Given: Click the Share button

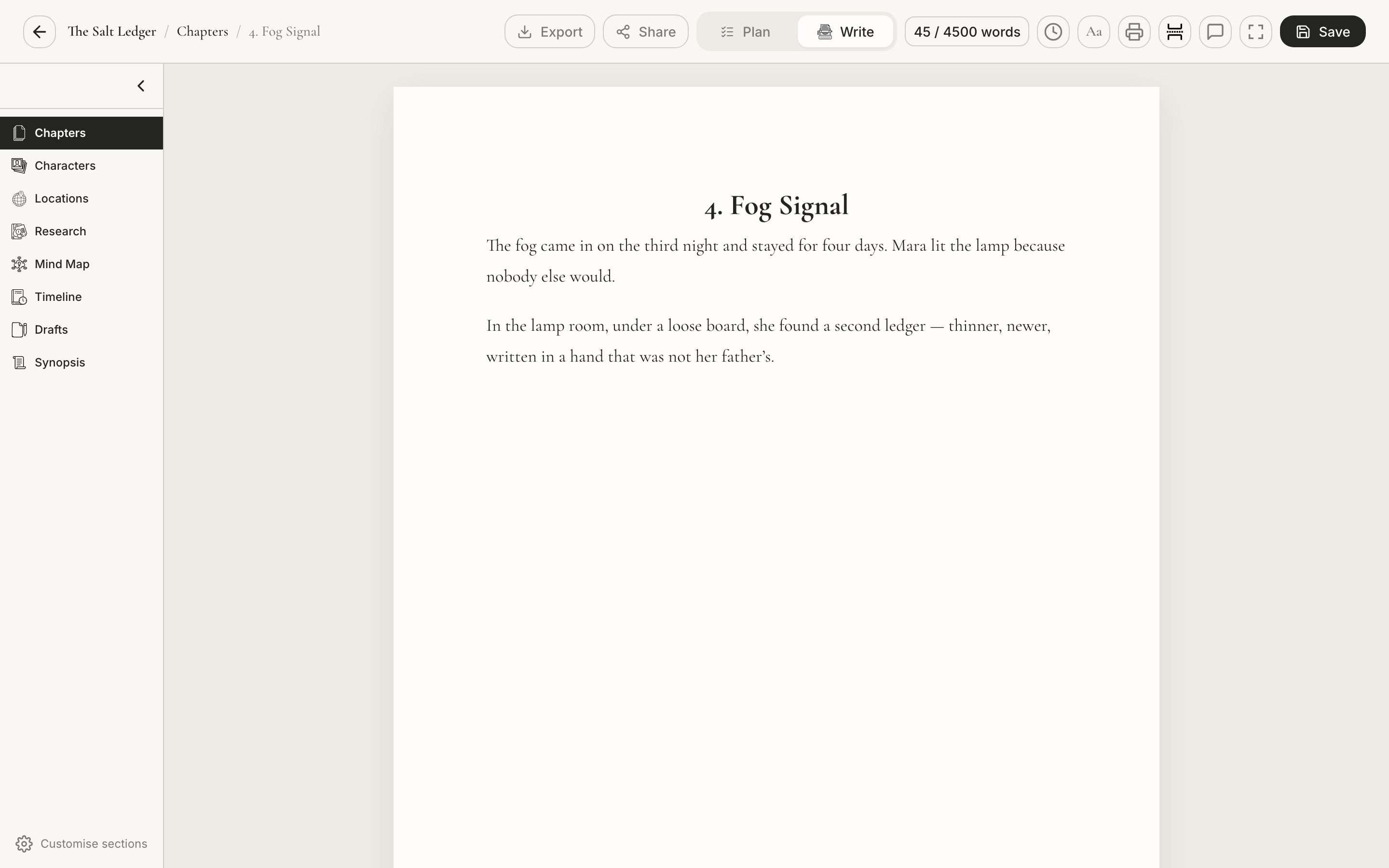Looking at the screenshot, I should pos(645,31).
